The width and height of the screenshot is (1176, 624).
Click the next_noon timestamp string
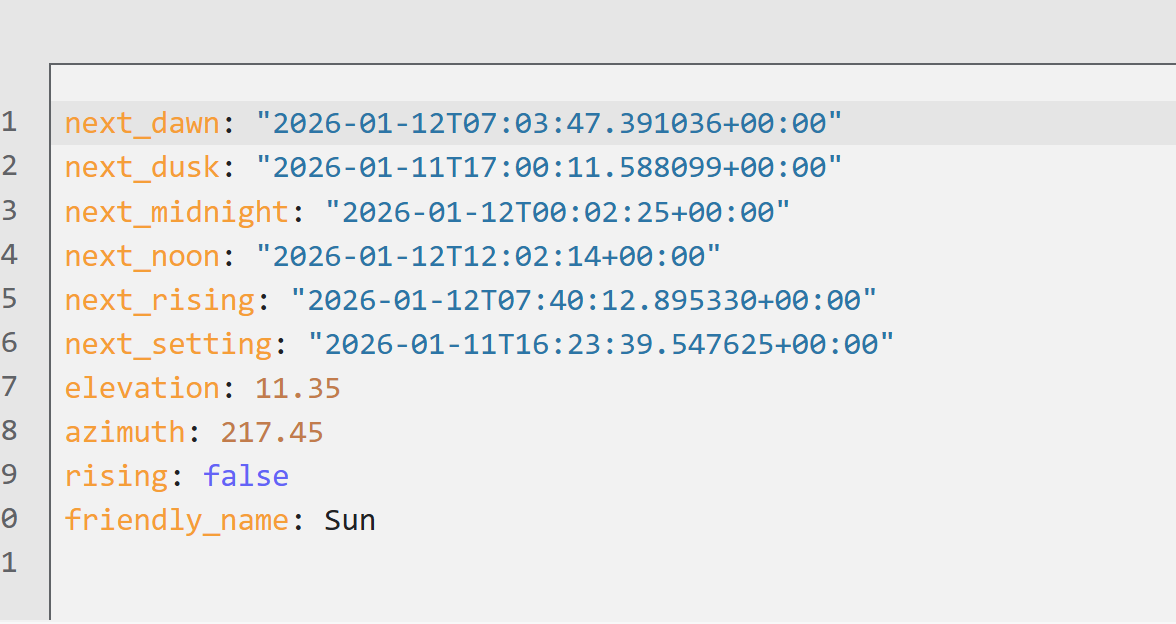coord(488,256)
